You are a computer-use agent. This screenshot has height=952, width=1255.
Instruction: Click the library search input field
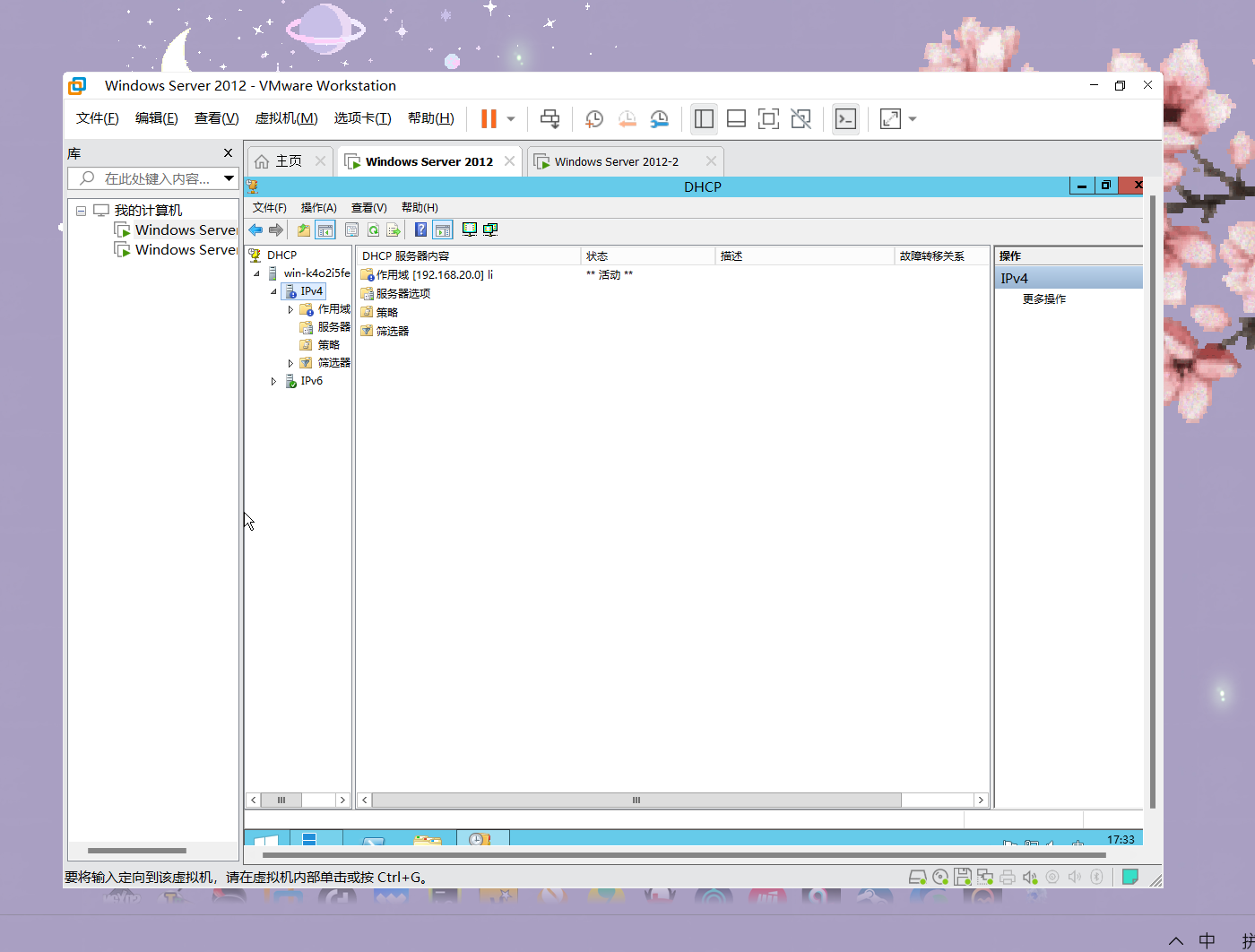[x=145, y=178]
